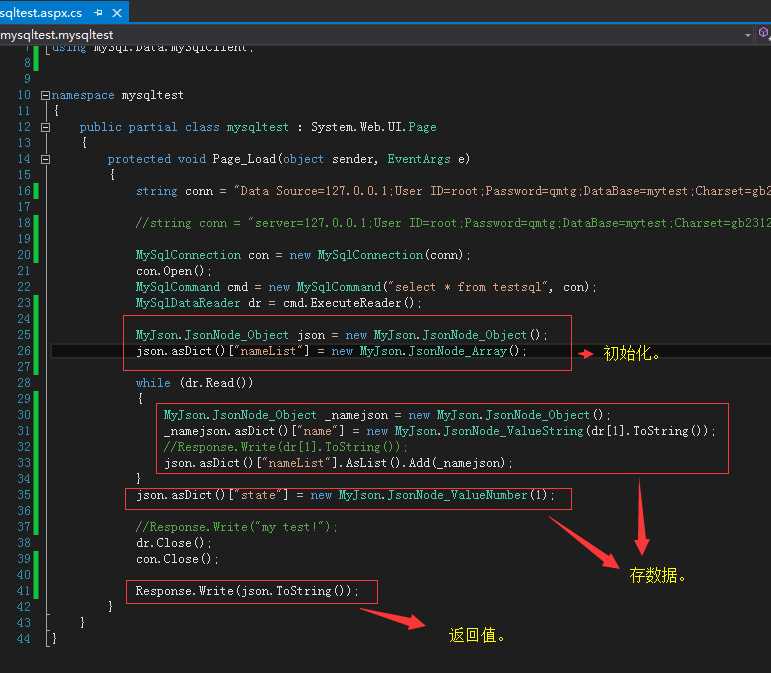Click 'json.asDict()["state"]' assignment line
Image resolution: width=771 pixels, height=673 pixels.
click(346, 495)
